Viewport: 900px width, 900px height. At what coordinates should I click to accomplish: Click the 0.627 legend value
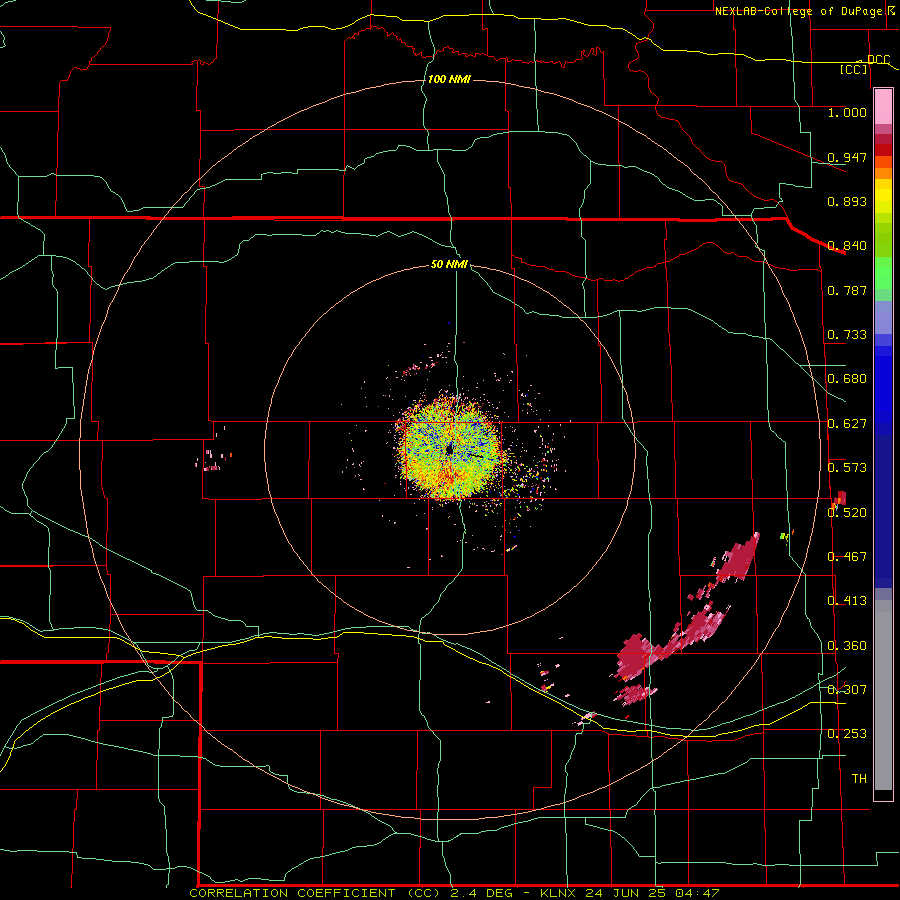(847, 424)
